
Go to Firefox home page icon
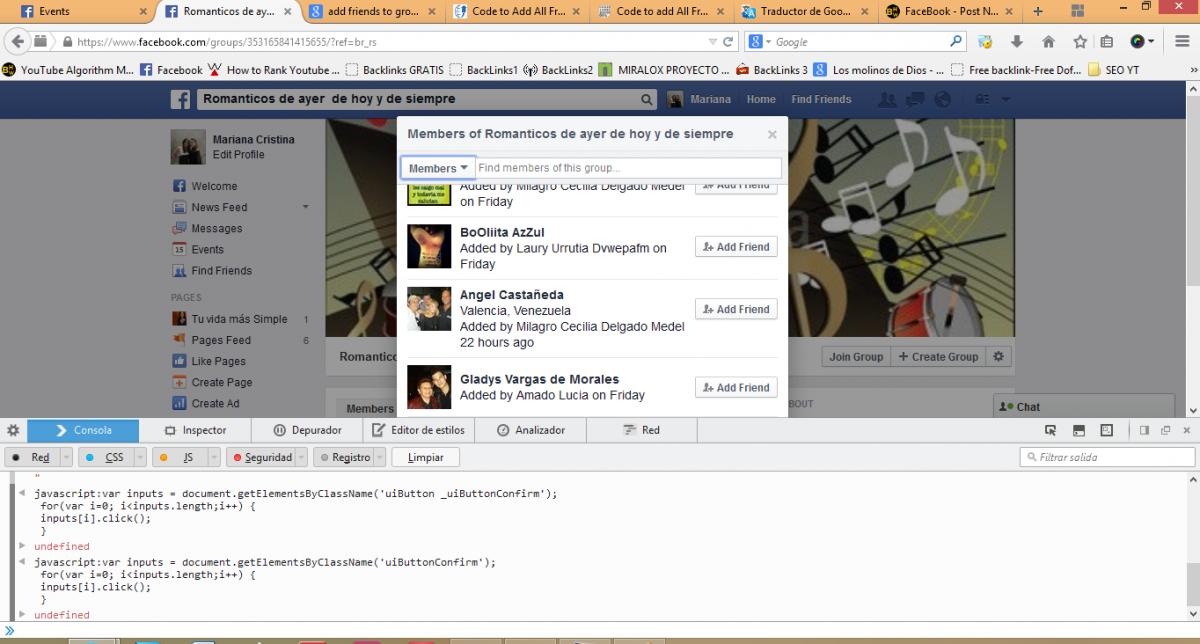(1048, 42)
